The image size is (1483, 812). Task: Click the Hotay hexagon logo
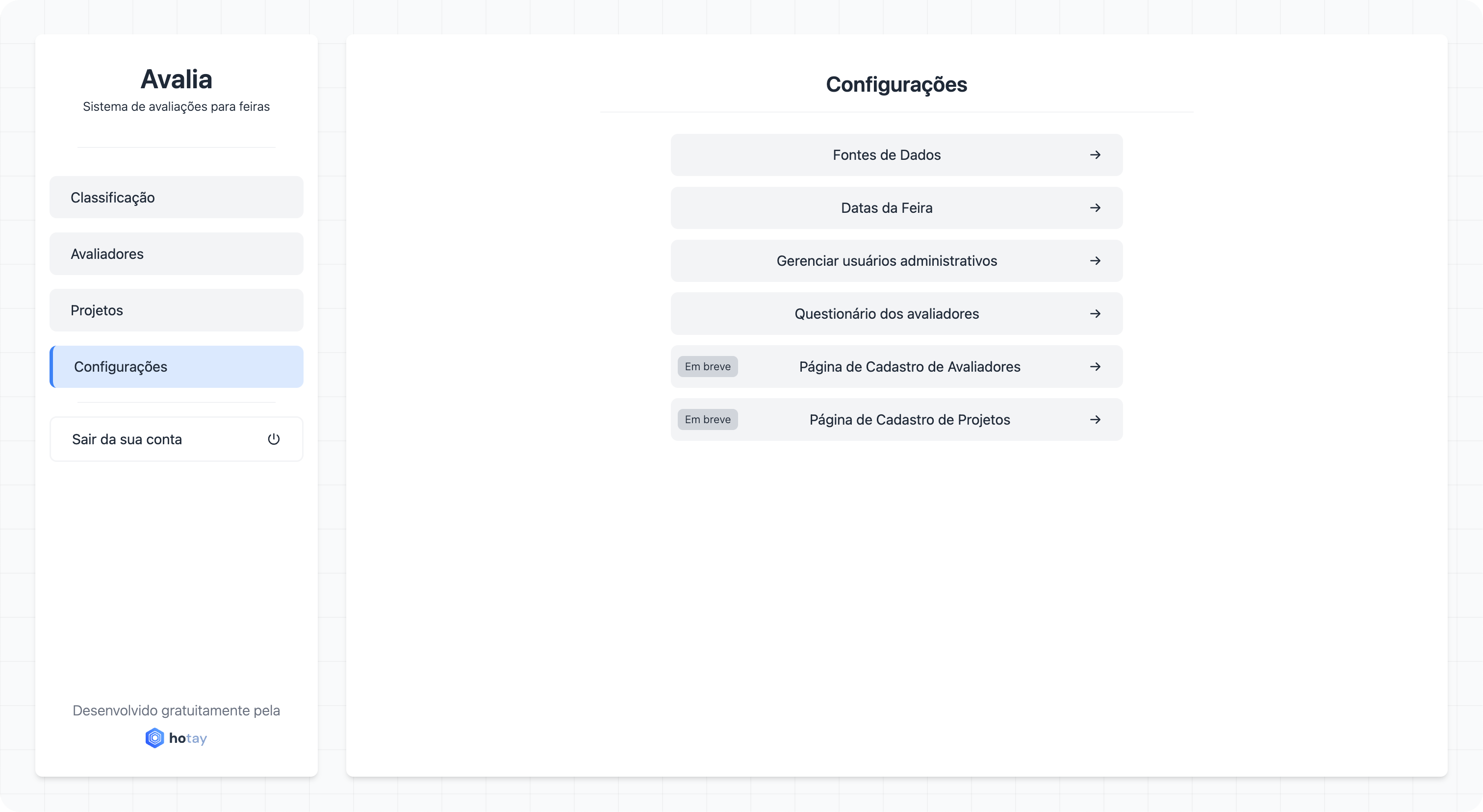coord(154,738)
